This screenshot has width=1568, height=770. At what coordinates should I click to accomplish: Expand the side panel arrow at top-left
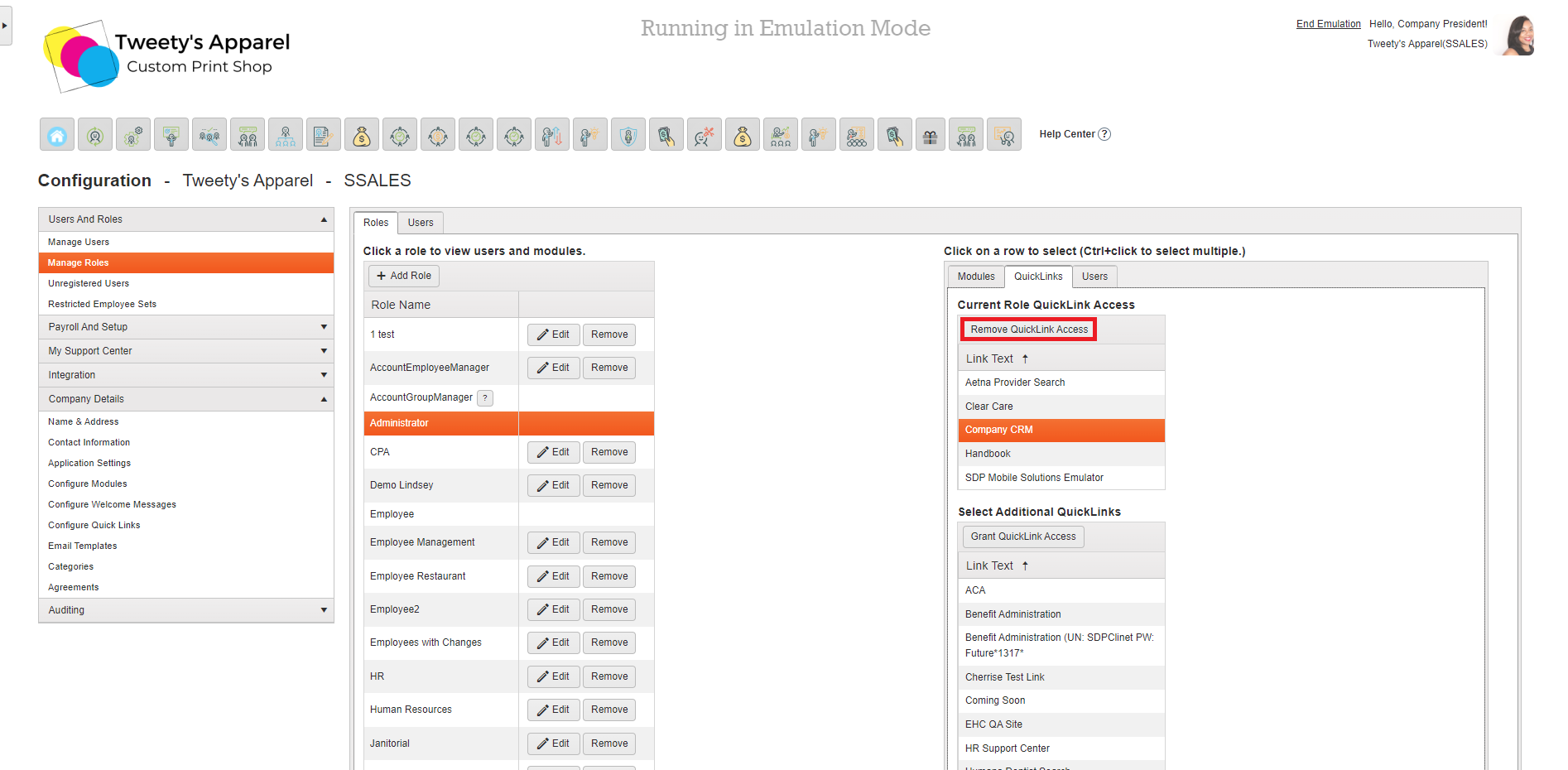[5, 25]
